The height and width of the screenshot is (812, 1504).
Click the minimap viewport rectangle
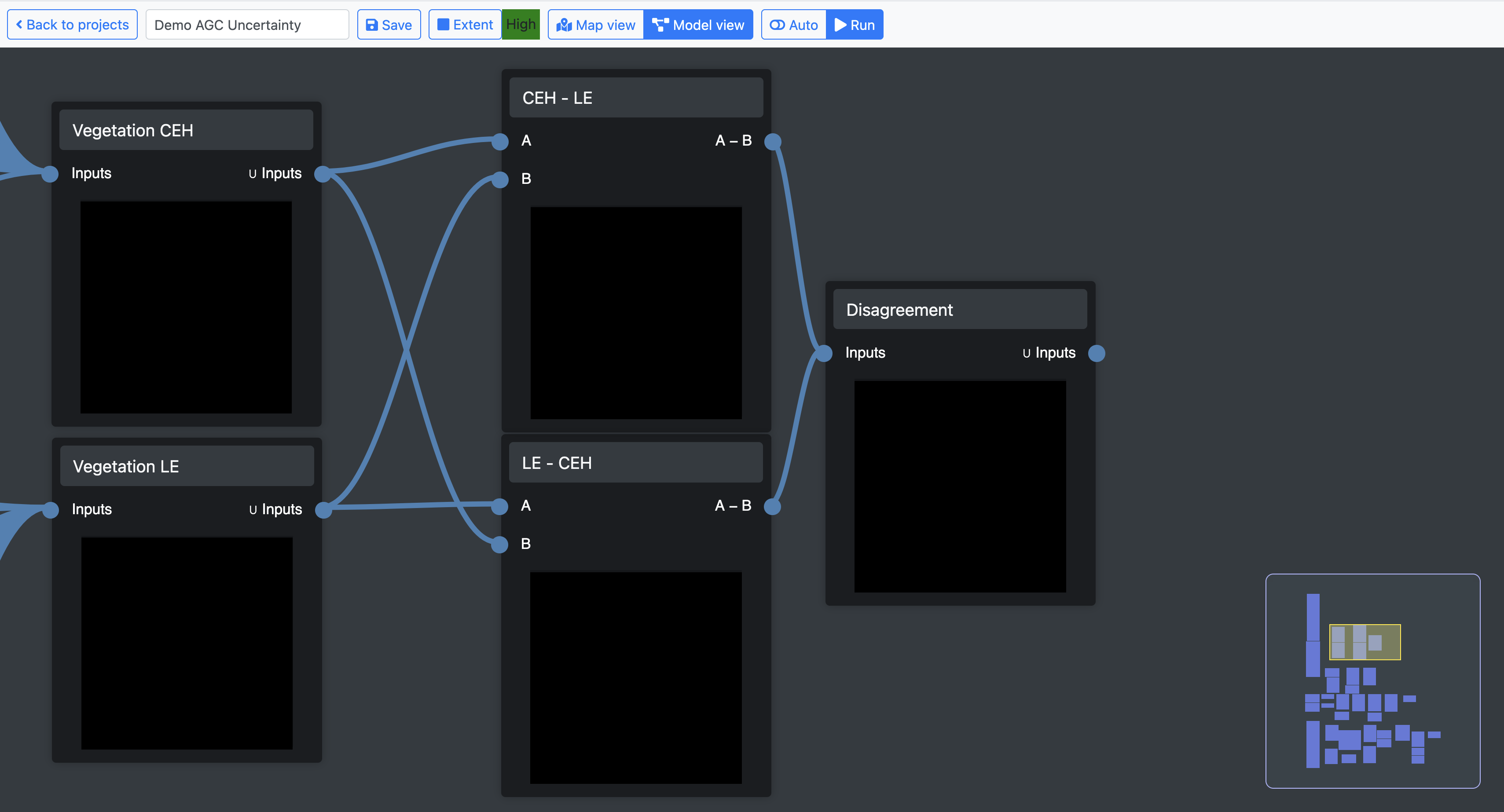1365,642
